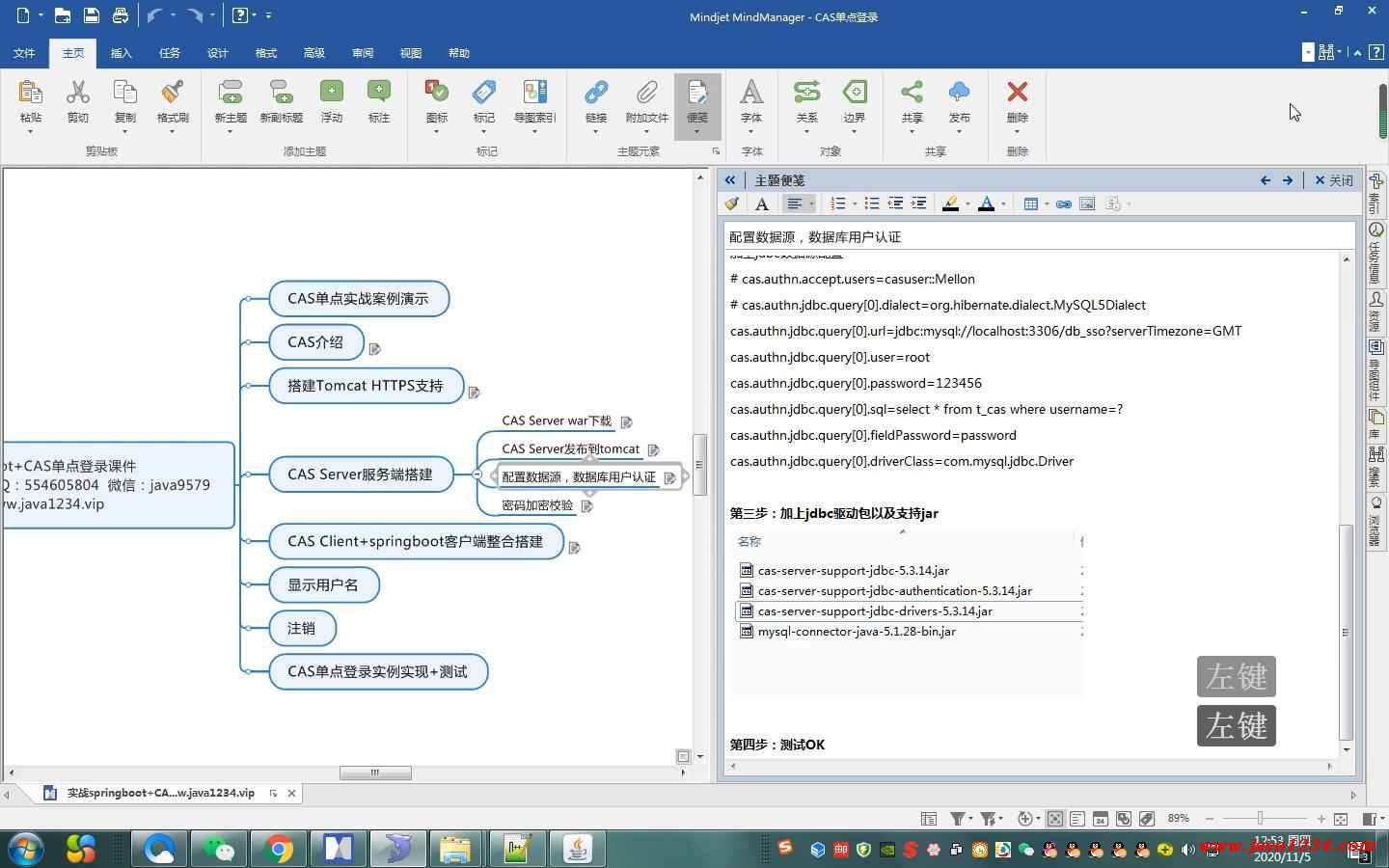1389x868 pixels.
Task: Select the 密码加密校验 subtopic
Action: click(537, 505)
